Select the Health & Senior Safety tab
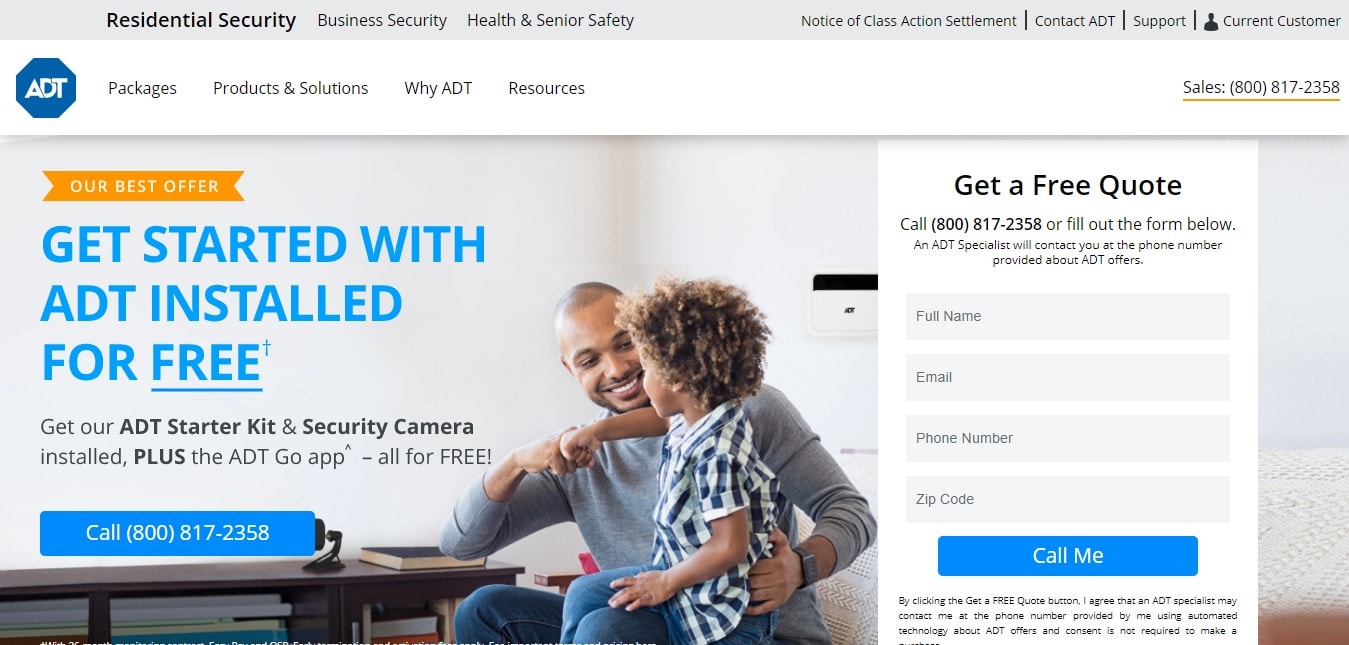Screen dimensions: 1349x645 click(550, 20)
